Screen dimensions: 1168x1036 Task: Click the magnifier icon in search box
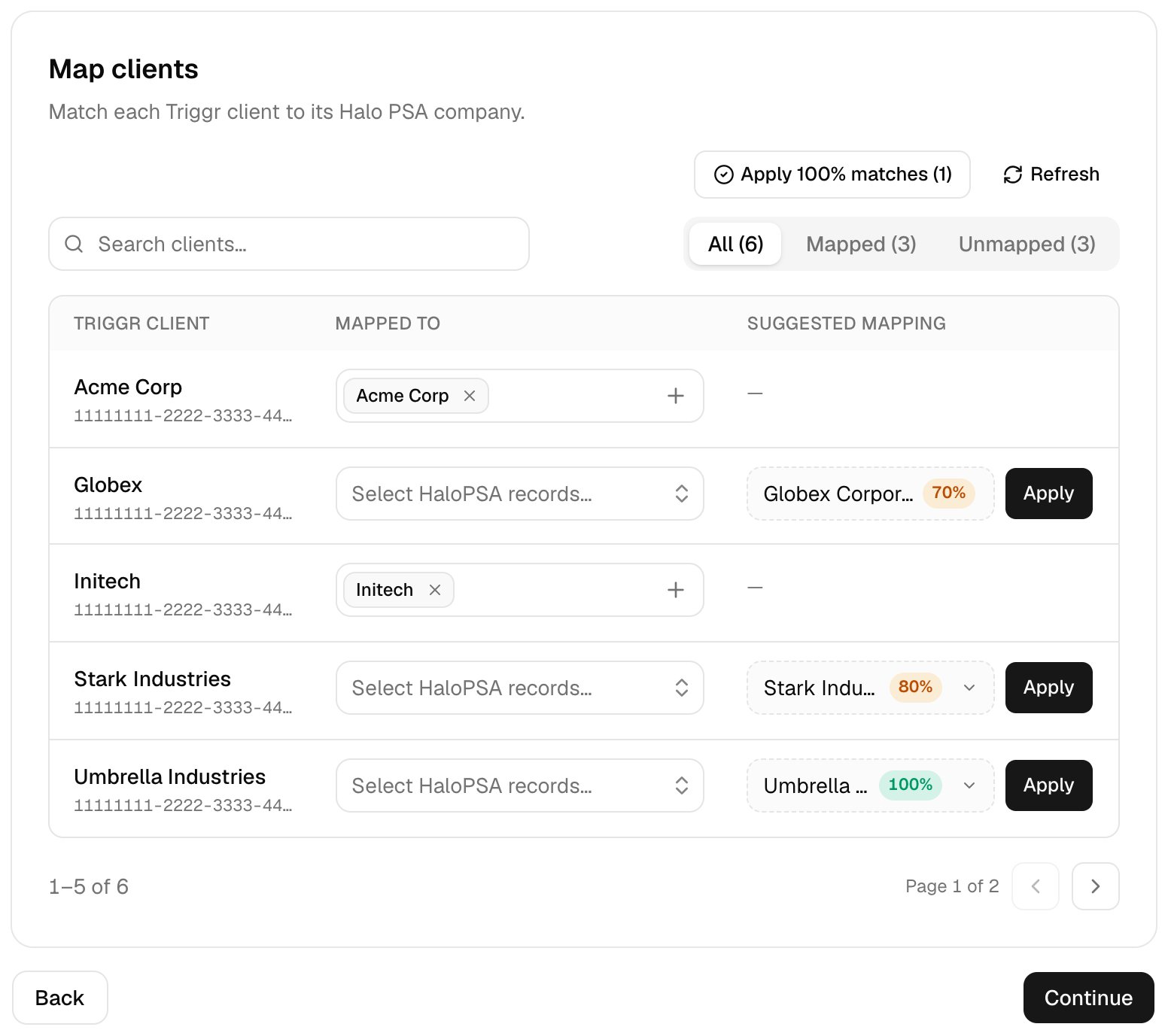coord(74,244)
